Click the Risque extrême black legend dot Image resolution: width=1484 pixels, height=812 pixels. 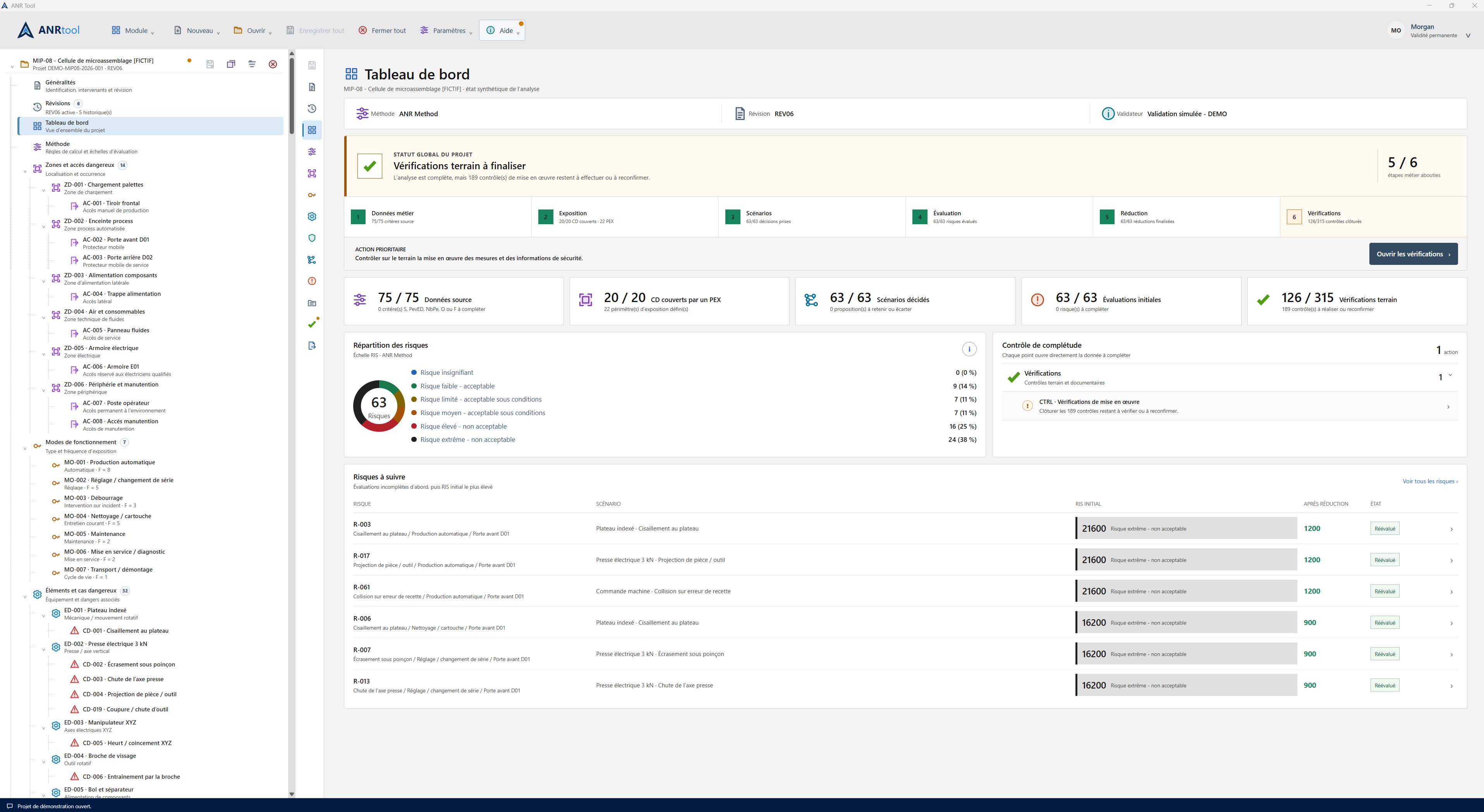coord(414,440)
